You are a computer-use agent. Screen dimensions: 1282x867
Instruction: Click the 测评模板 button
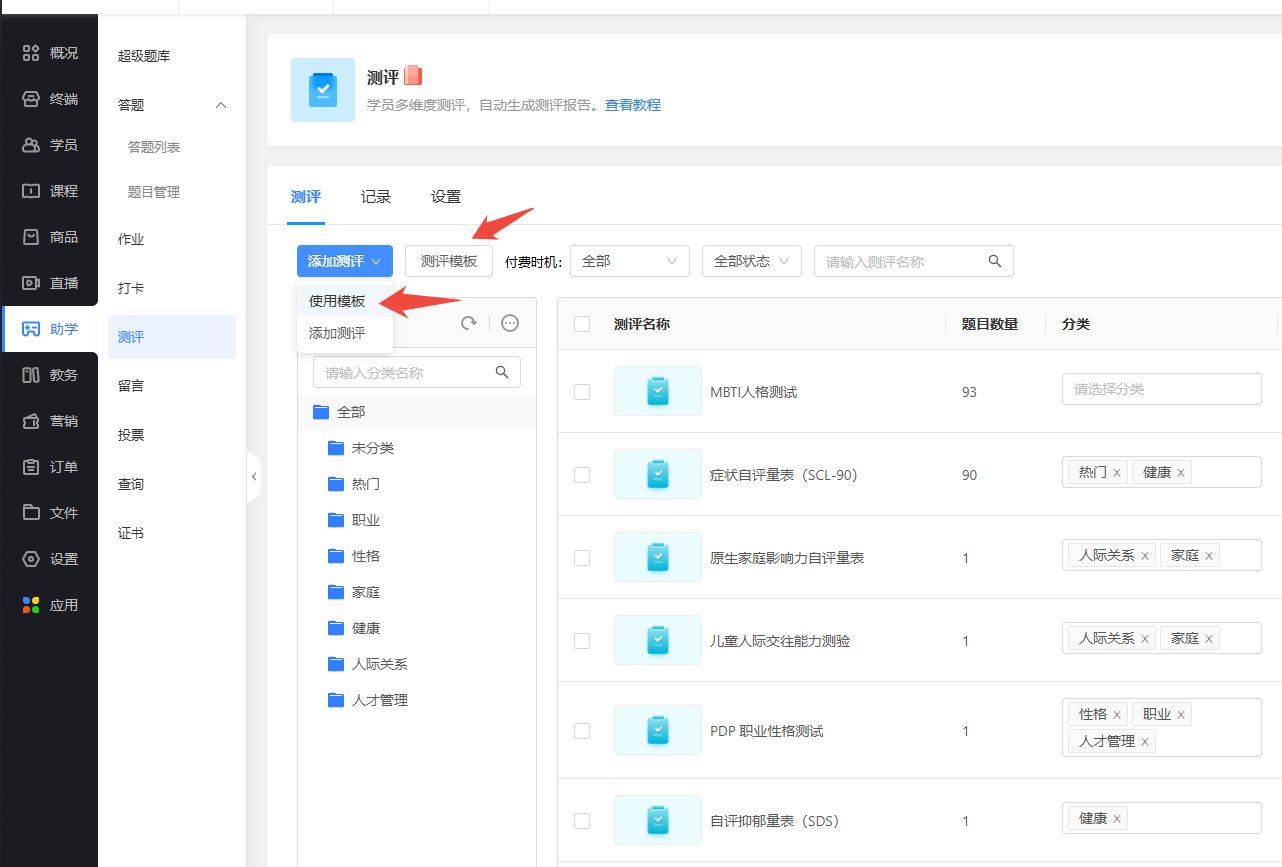tap(449, 261)
